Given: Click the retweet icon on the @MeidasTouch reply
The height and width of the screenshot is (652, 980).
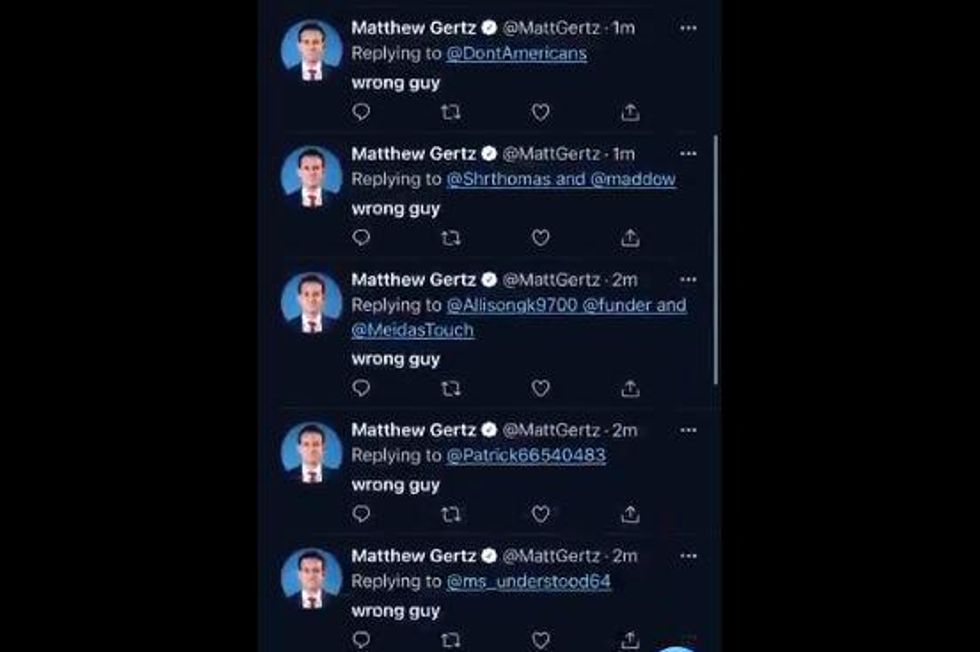Looking at the screenshot, I should 451,389.
